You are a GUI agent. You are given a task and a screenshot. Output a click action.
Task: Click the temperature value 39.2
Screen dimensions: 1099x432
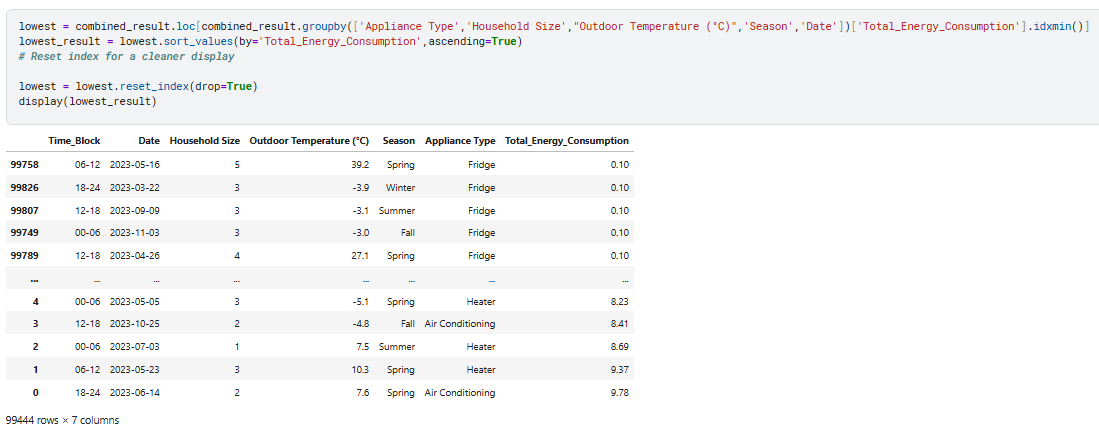(359, 164)
